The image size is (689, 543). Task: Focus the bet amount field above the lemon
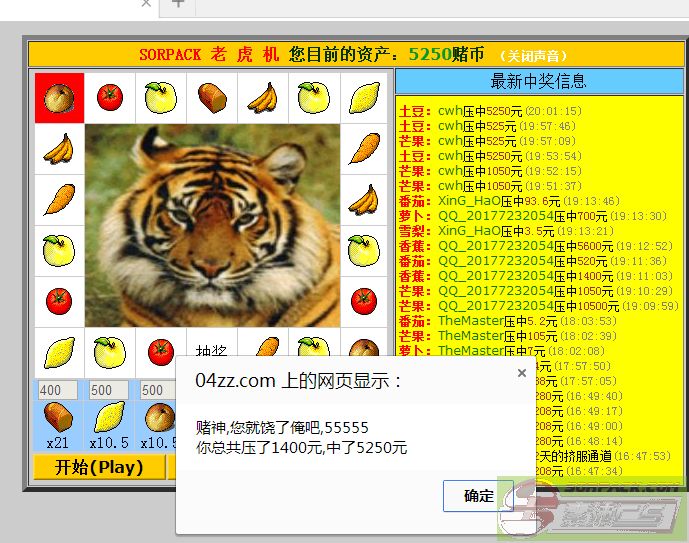108,390
